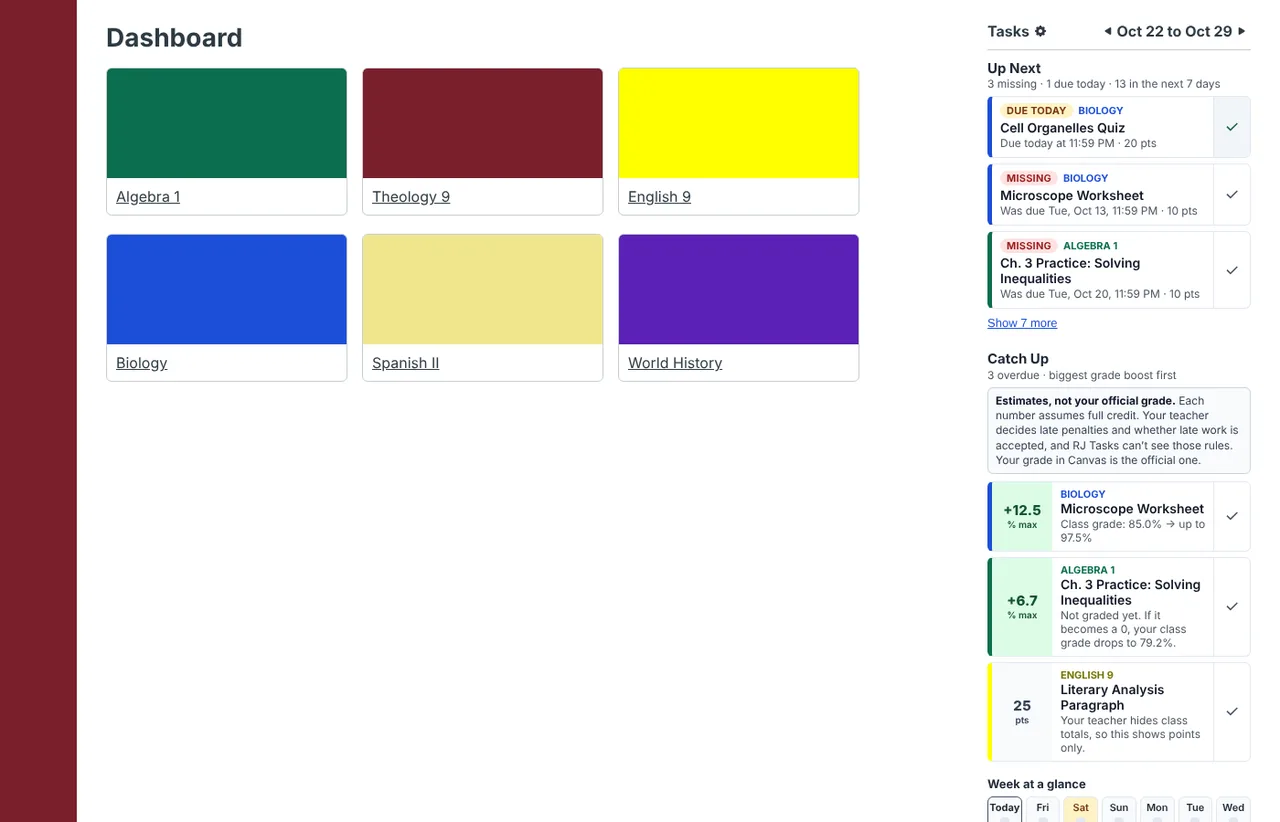Open the Cell Organelles Quiz task title
Screen dimensions: 1280x822
1062,128
